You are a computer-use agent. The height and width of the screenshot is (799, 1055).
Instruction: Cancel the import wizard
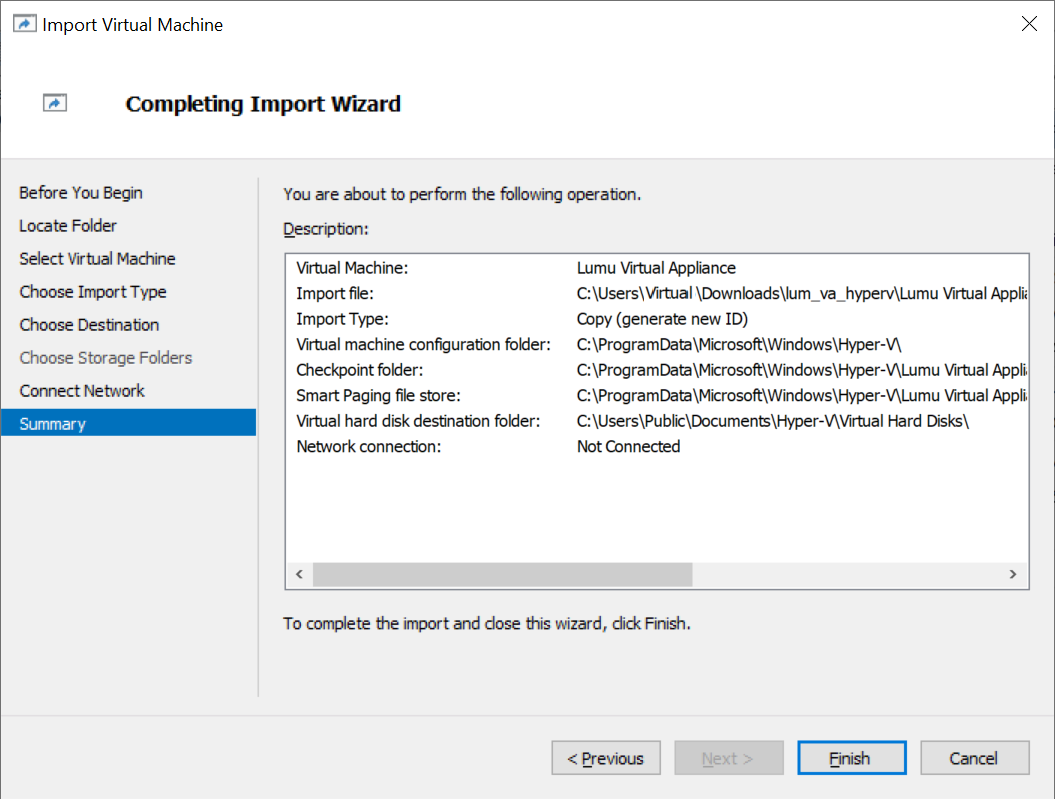pyautogui.click(x=974, y=758)
